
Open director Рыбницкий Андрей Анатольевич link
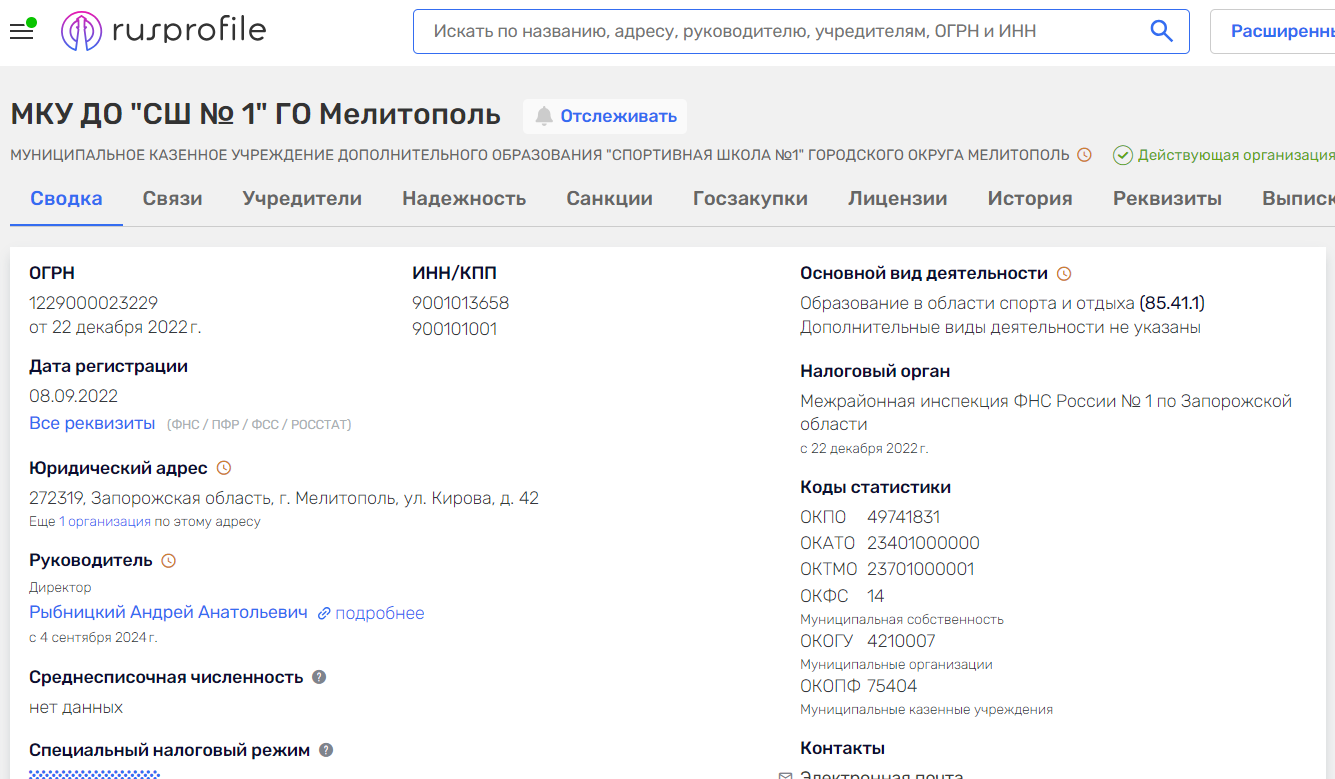168,612
